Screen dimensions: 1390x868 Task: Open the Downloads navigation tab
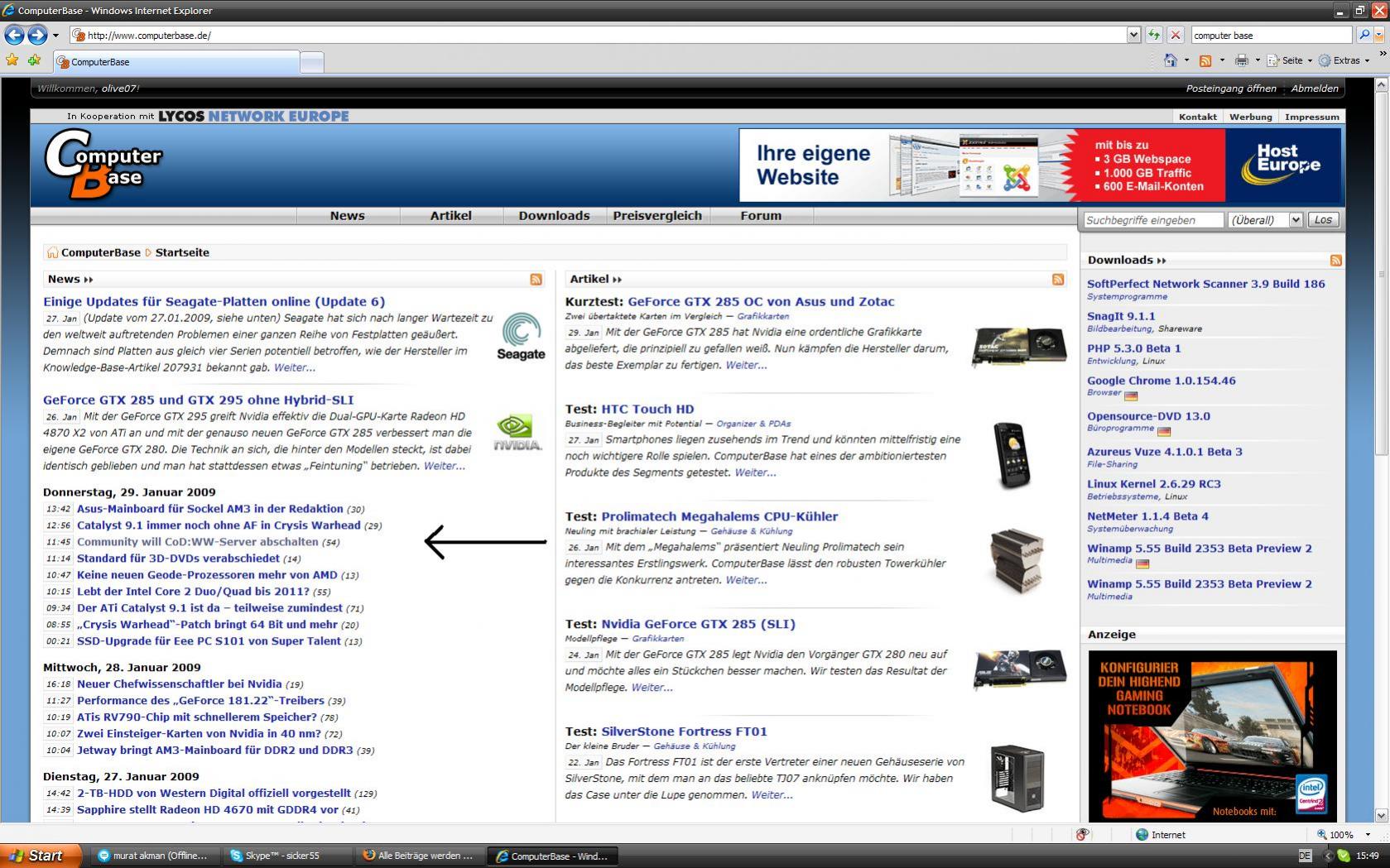554,216
